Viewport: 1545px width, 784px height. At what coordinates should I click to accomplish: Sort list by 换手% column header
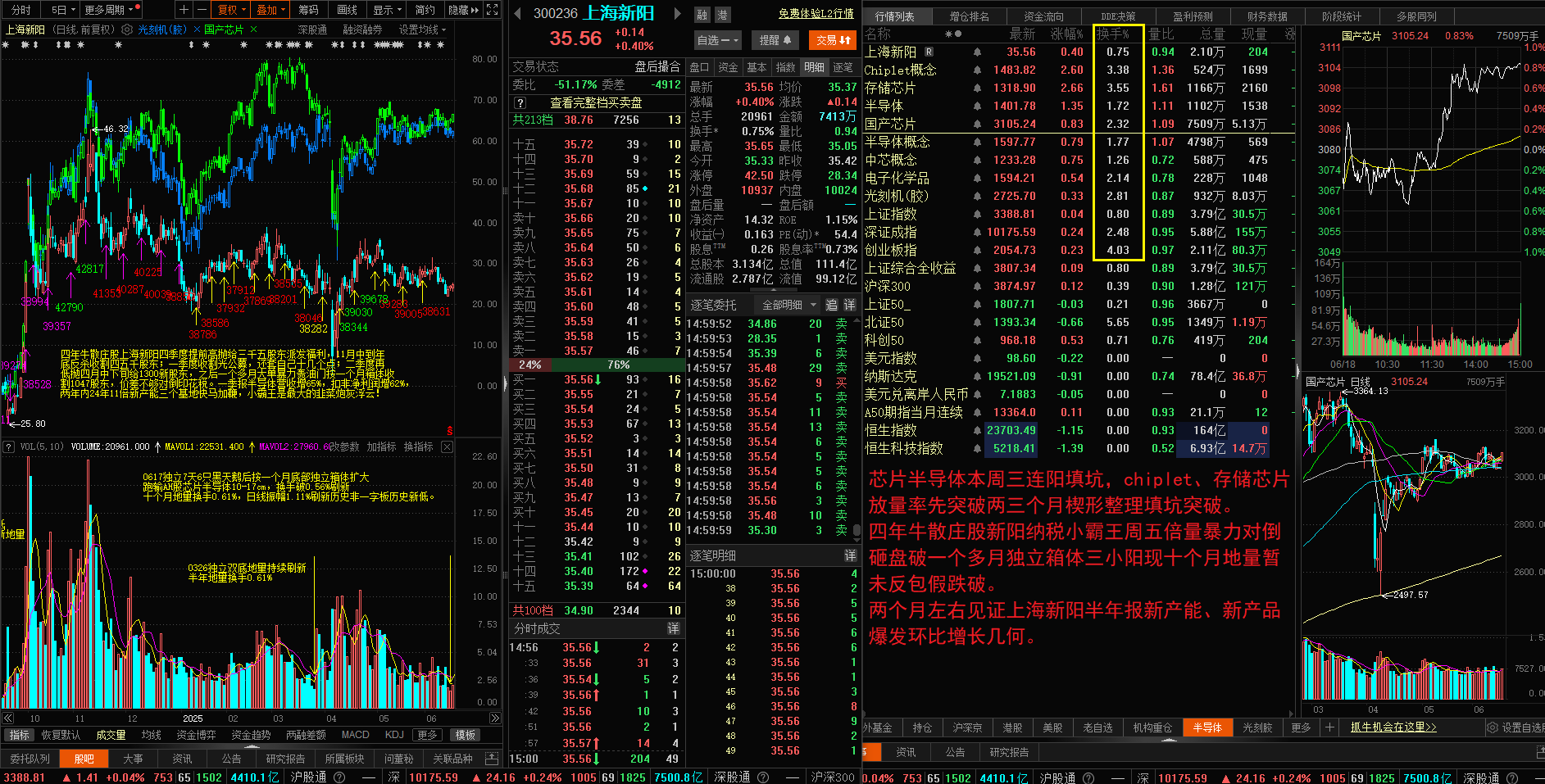[x=1113, y=34]
